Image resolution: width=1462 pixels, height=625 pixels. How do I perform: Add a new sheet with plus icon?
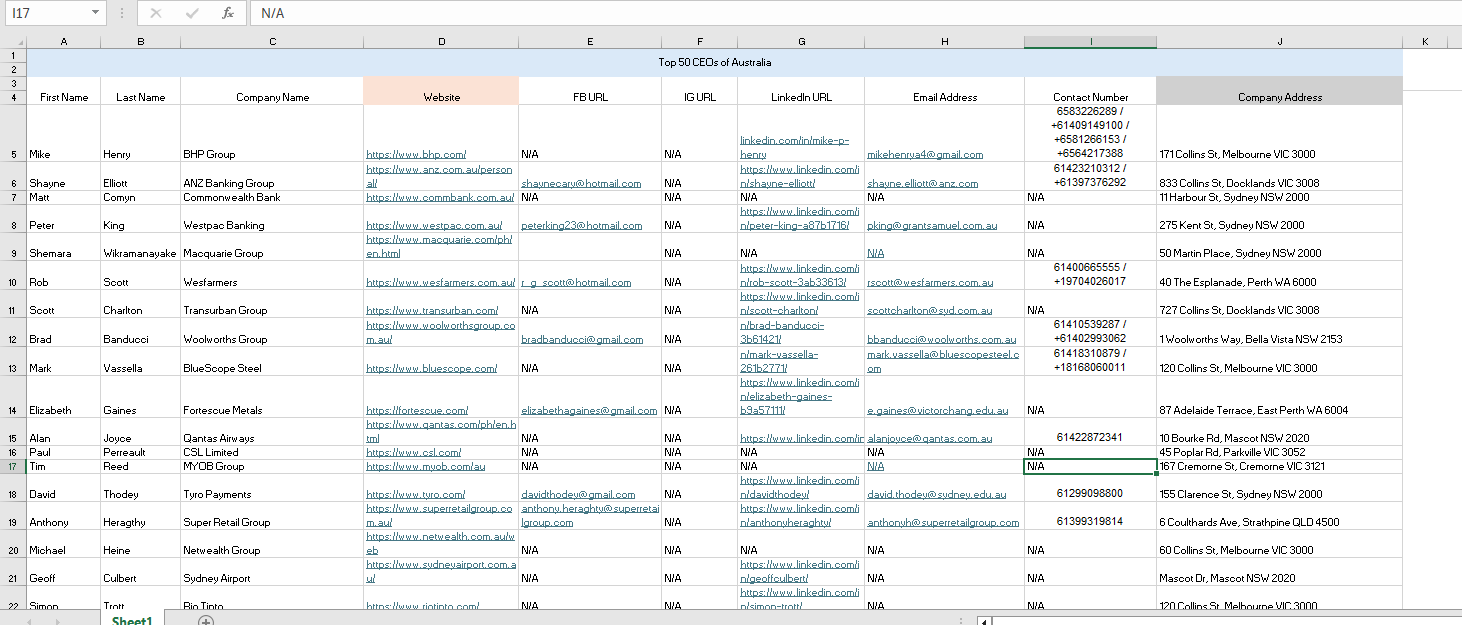(x=206, y=621)
